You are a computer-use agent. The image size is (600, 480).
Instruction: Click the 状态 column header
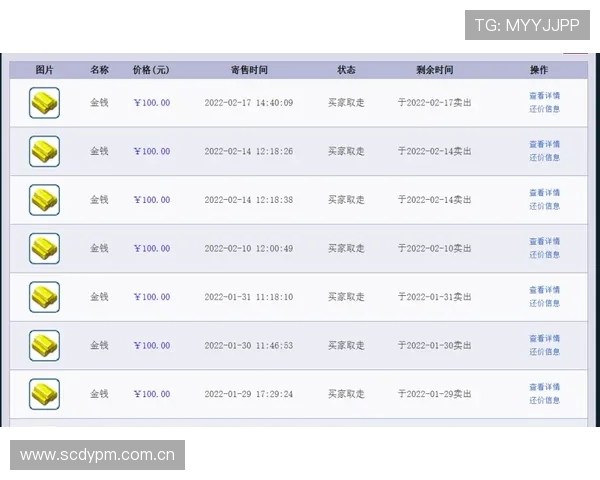coord(346,70)
